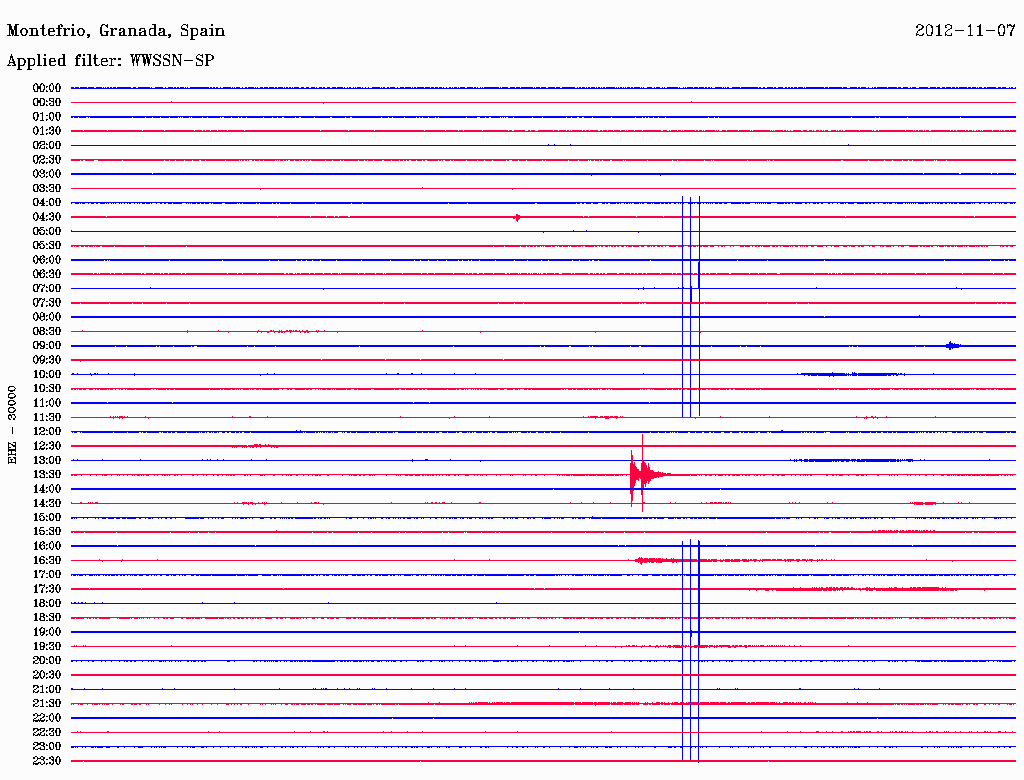Select the 02:00 time label
1024x780 pixels.
(x=47, y=145)
